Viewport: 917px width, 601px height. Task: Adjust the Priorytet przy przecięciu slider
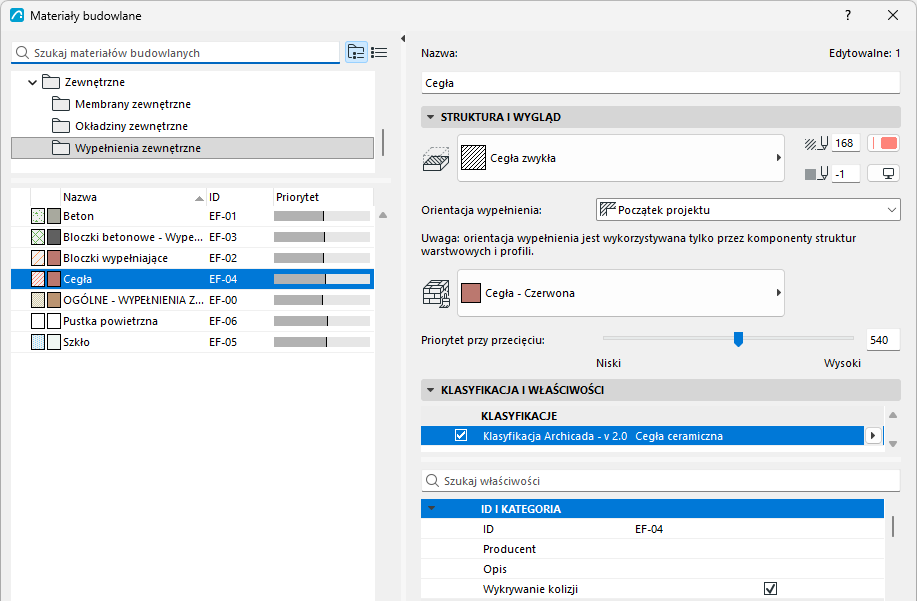738,339
